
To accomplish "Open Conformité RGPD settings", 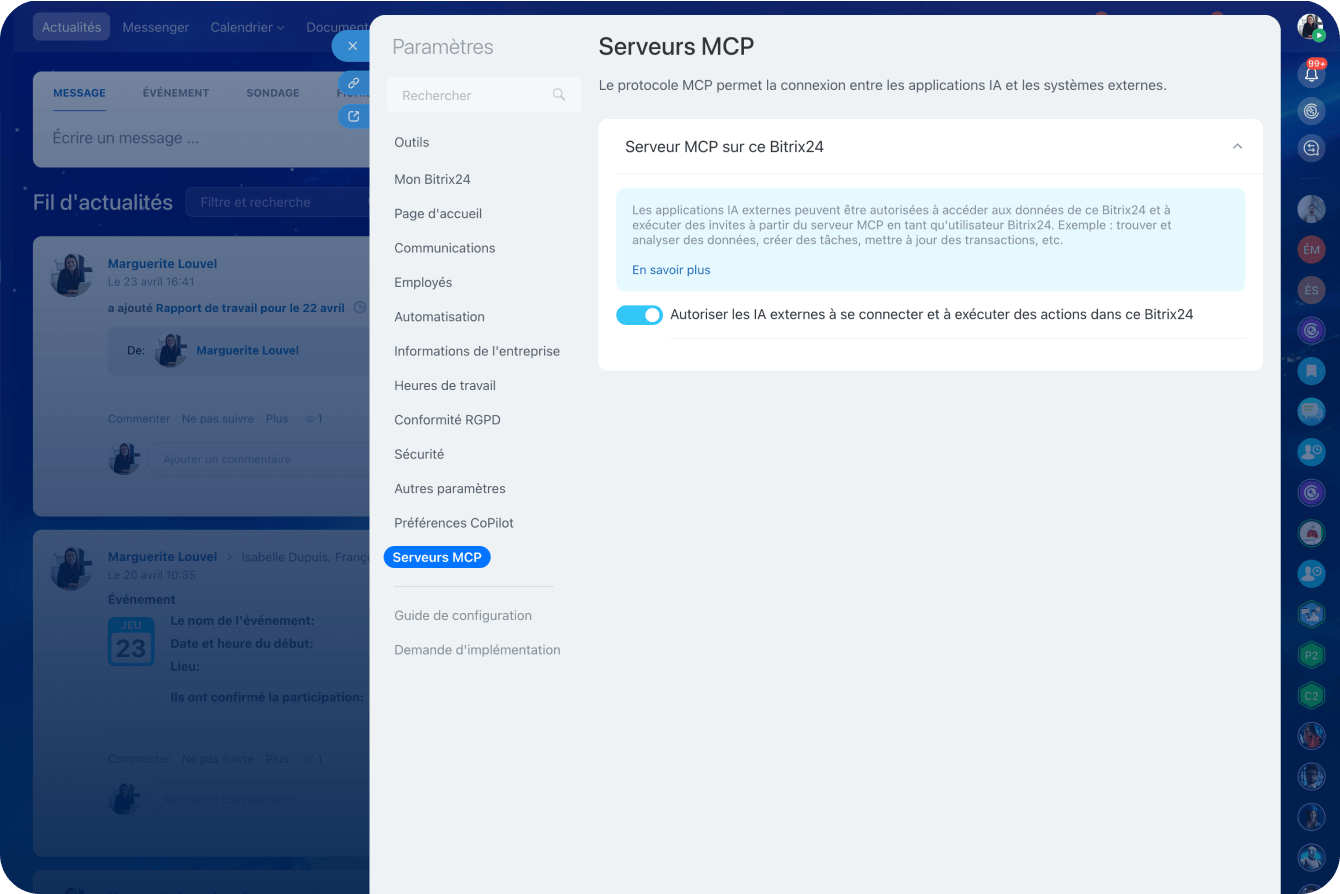I will (x=447, y=420).
